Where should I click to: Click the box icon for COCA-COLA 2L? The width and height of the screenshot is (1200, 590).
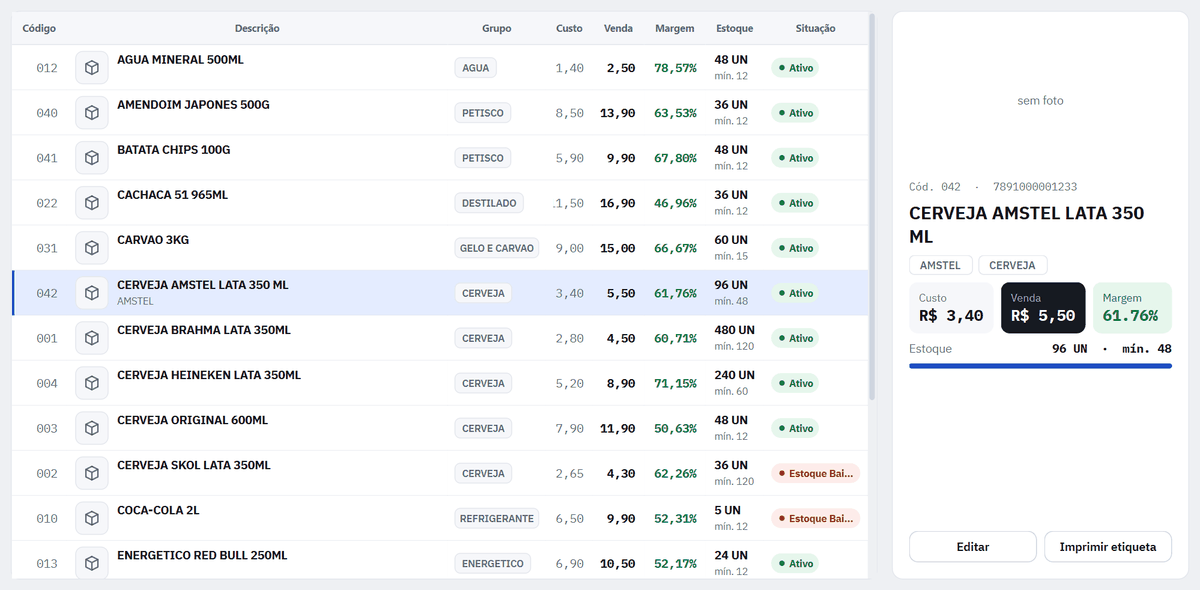[92, 518]
